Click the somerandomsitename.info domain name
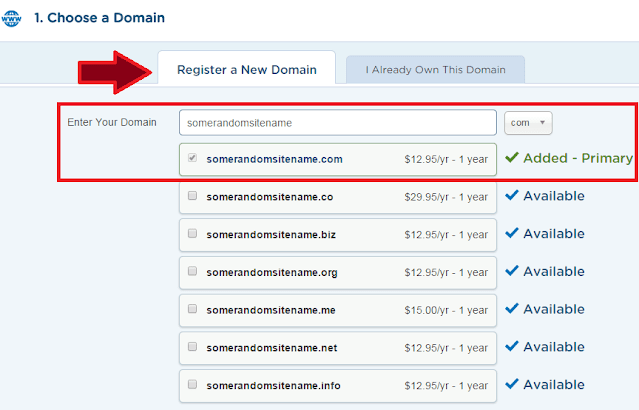The height and width of the screenshot is (410, 639). click(x=273, y=386)
